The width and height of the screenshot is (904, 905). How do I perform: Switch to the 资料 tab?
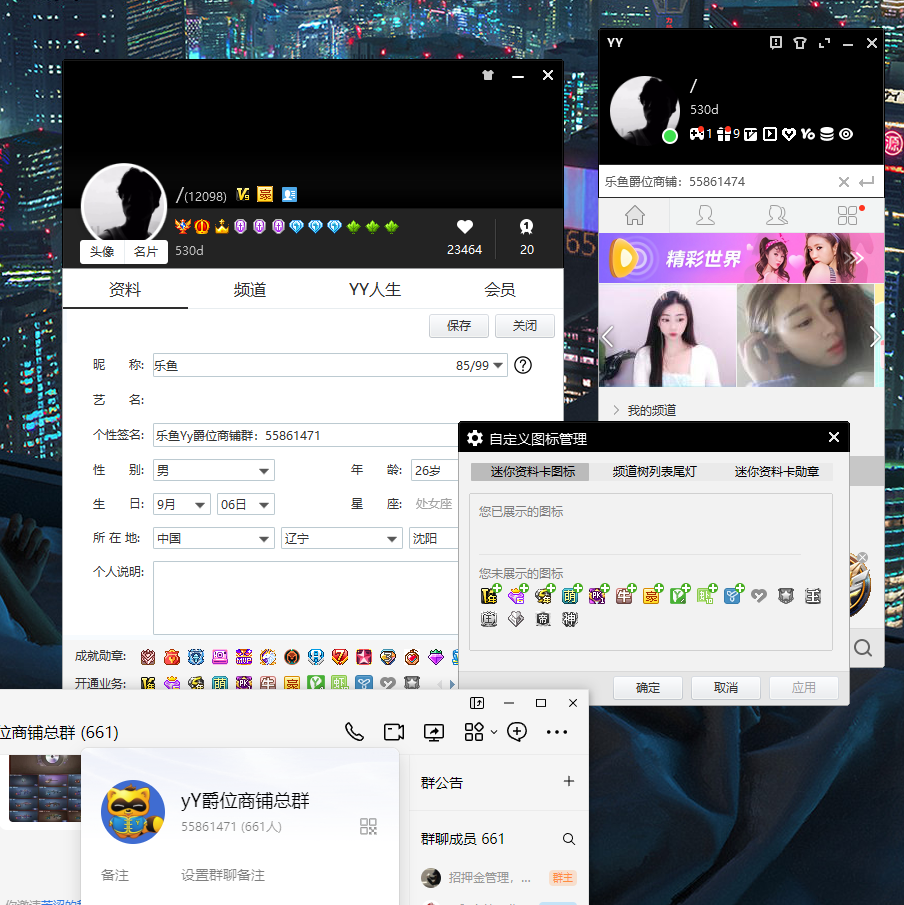click(x=125, y=290)
